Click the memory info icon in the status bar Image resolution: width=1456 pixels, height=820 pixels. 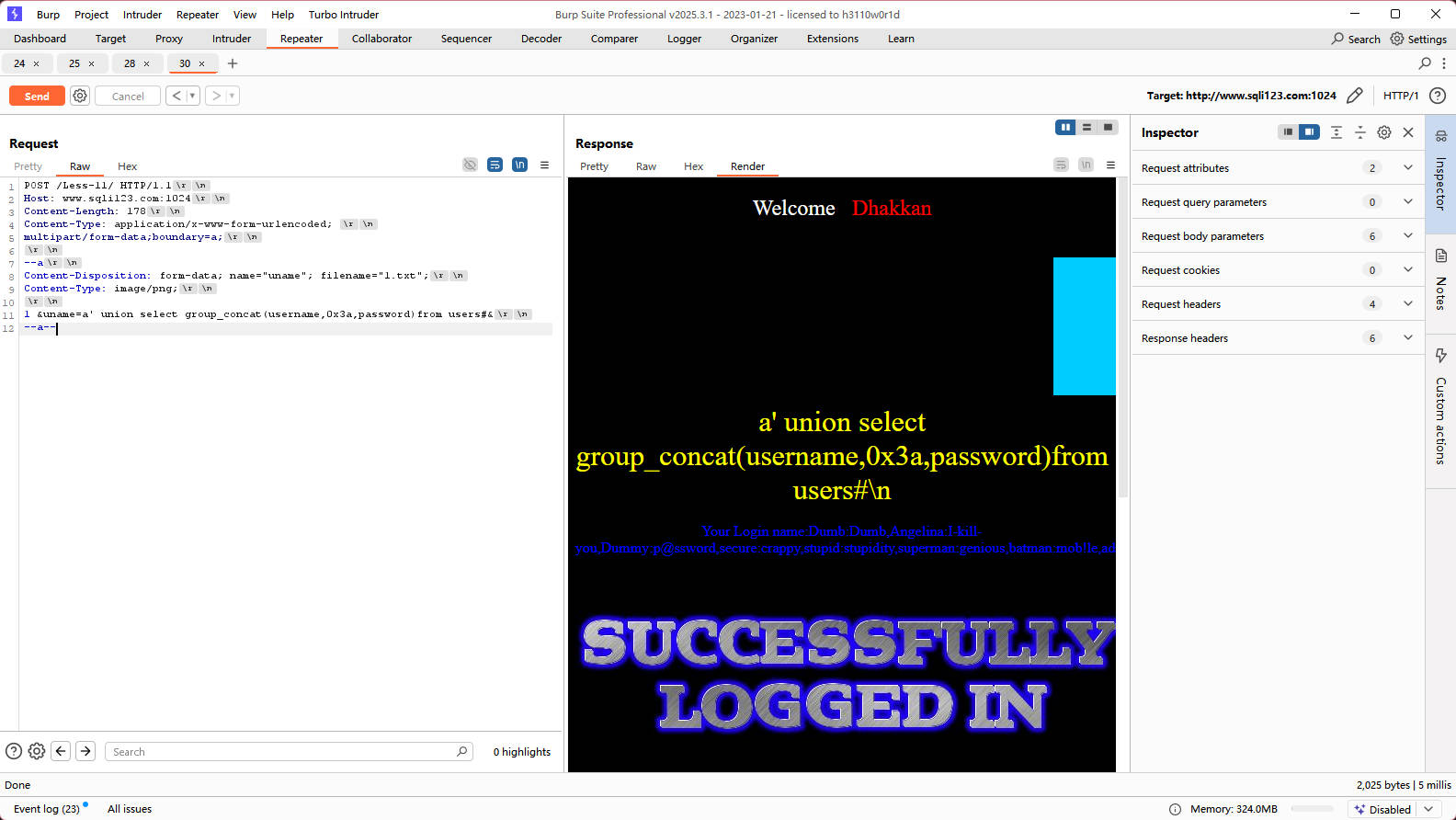click(x=1175, y=809)
